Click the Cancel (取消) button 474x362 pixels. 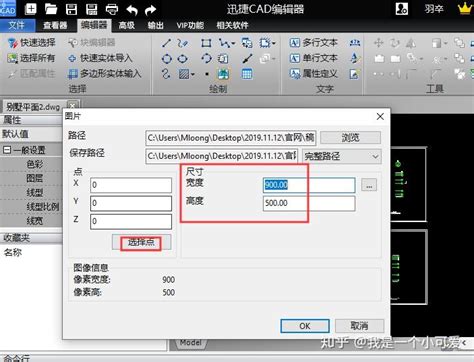click(x=359, y=326)
